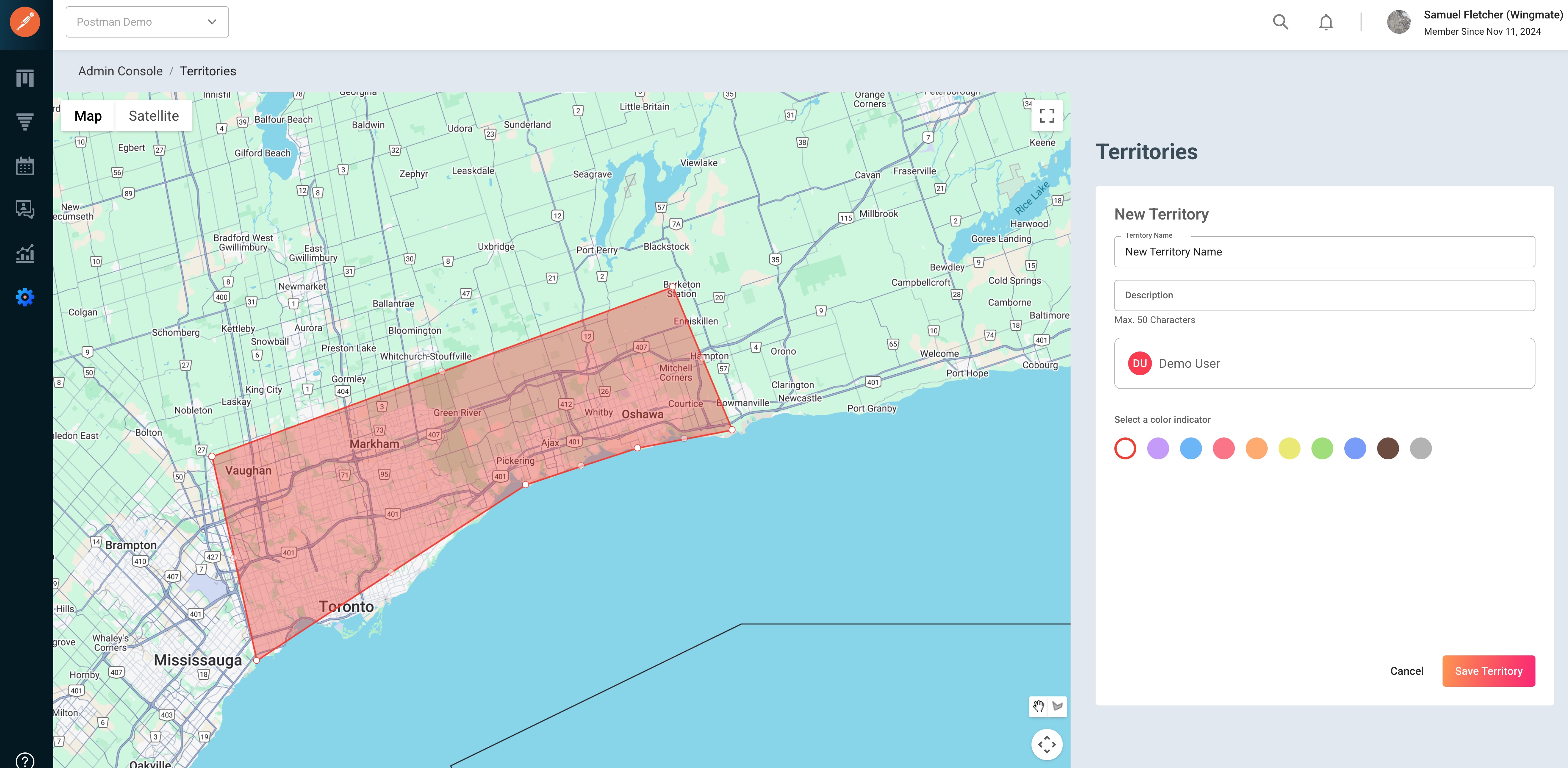Click polygon vertex handle near Vaughan
The image size is (1568, 768).
coord(212,456)
